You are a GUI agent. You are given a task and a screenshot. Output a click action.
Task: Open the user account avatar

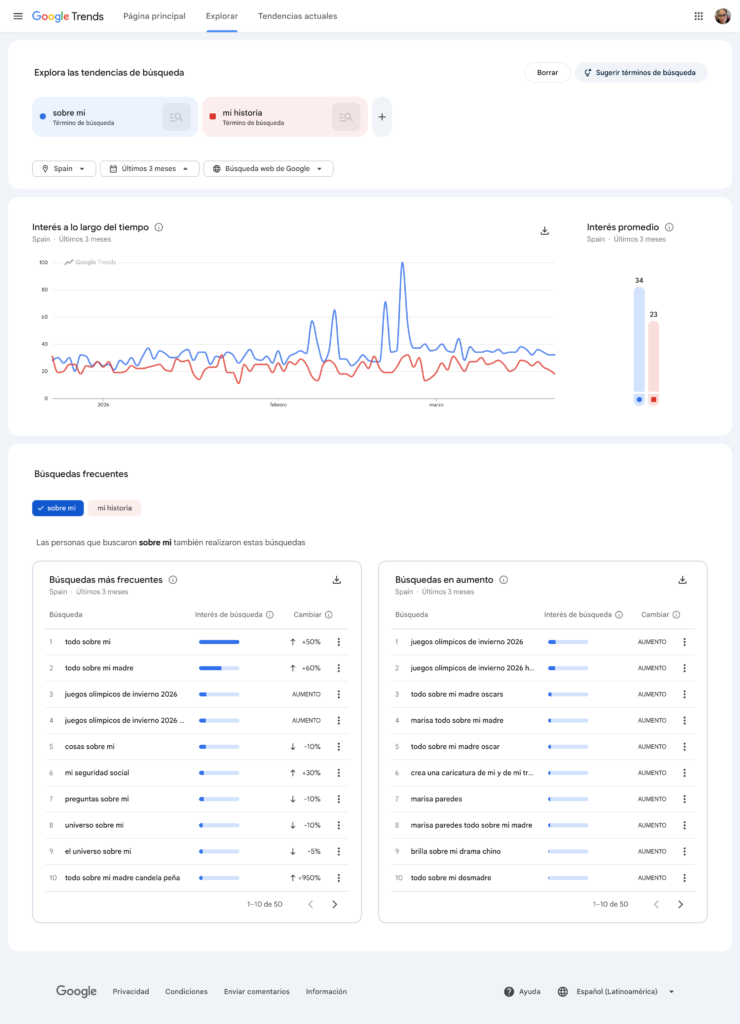click(722, 16)
